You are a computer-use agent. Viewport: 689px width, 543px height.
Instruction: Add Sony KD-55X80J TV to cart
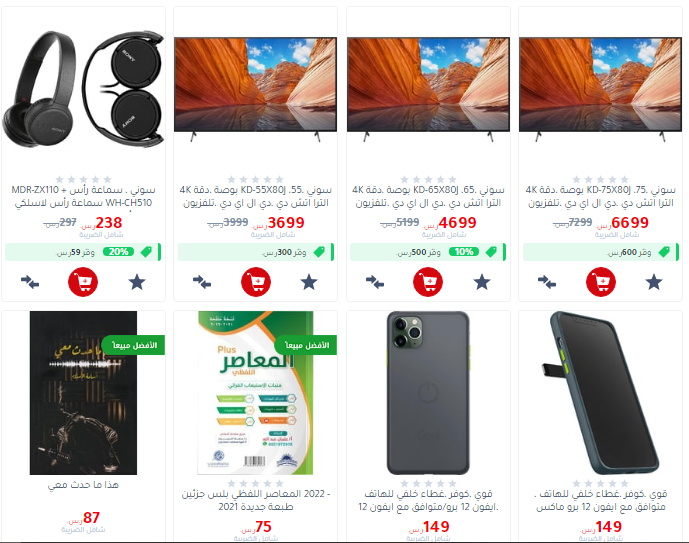click(x=256, y=282)
